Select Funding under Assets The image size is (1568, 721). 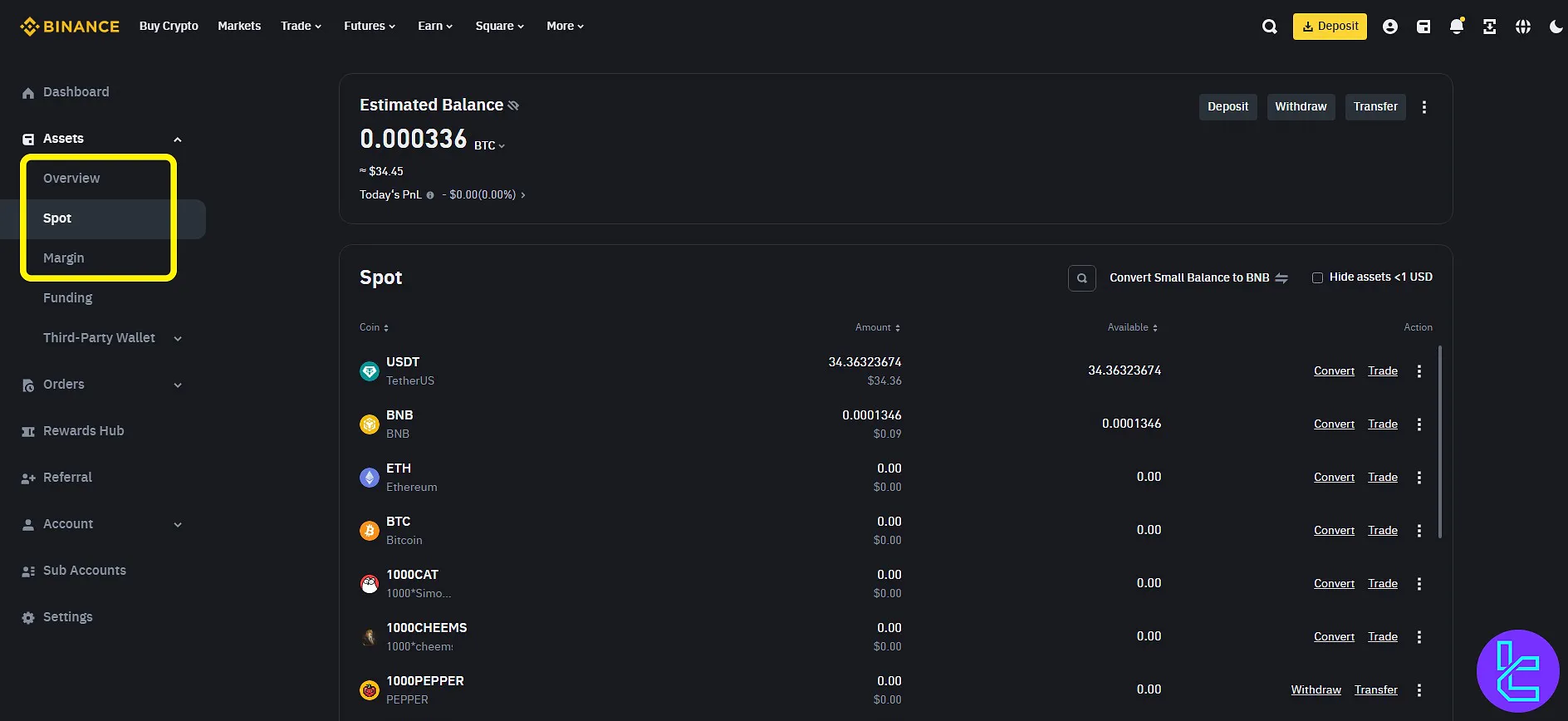pyautogui.click(x=67, y=298)
